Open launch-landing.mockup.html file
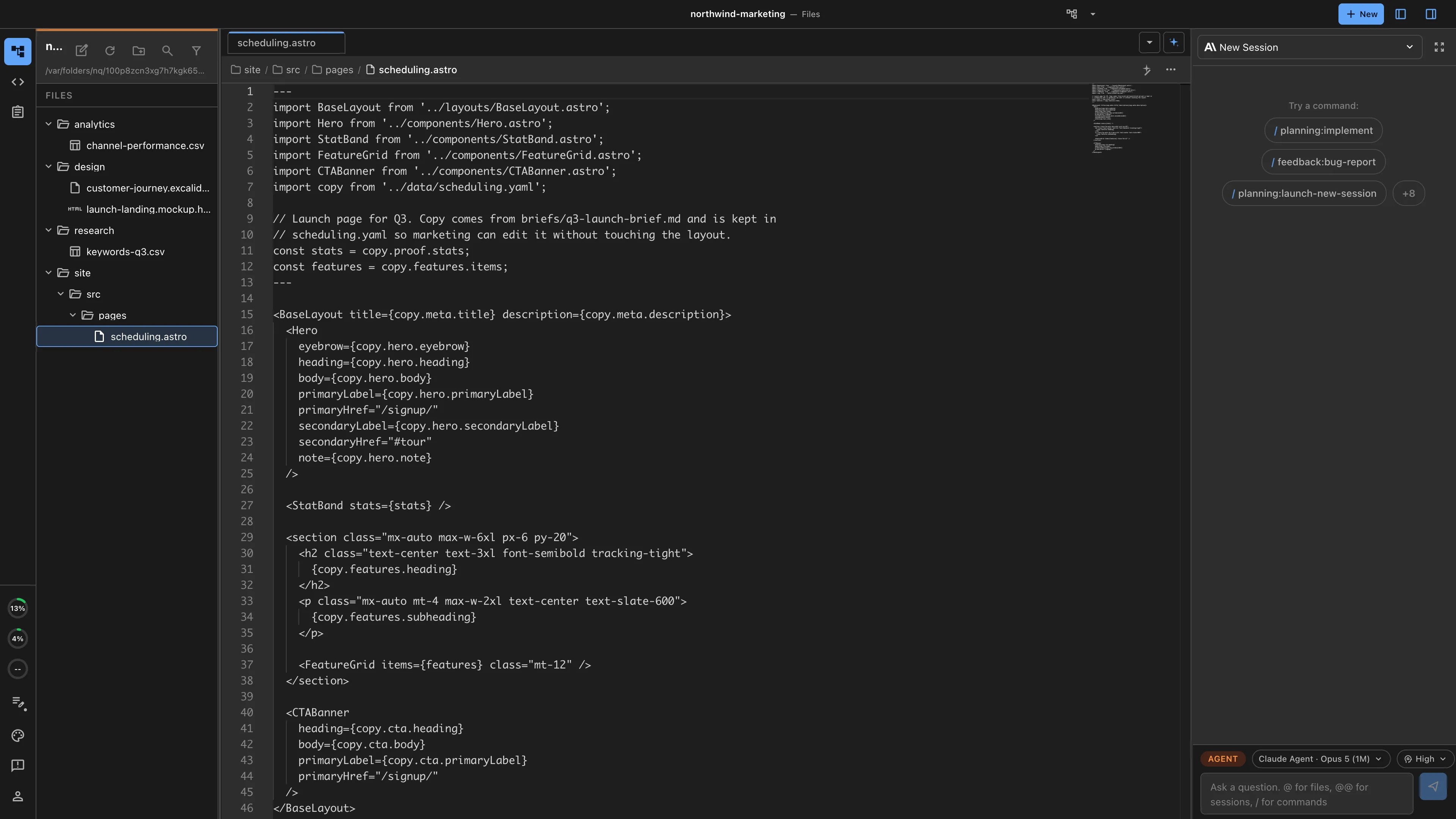The width and height of the screenshot is (1456, 819). (x=127, y=209)
